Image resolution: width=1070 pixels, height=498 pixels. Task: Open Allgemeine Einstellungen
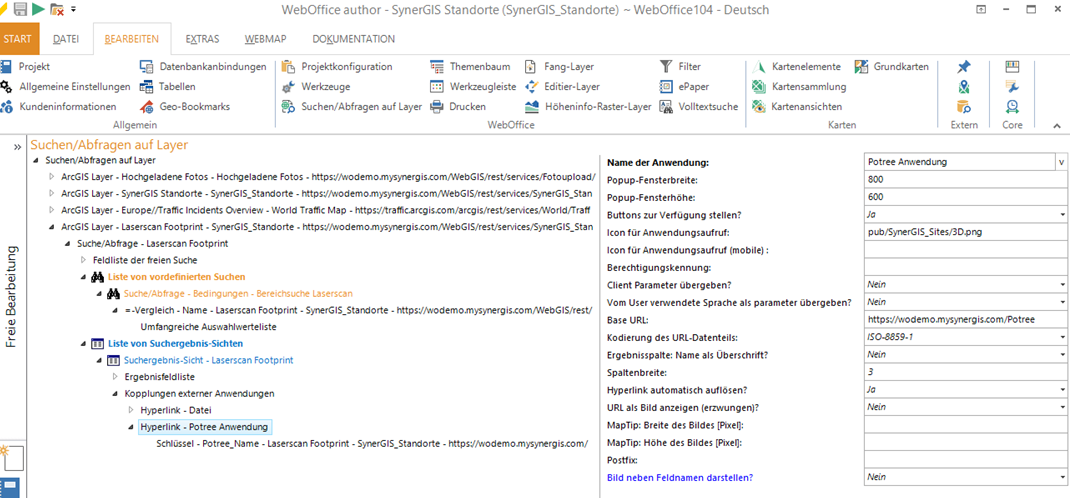pos(65,87)
